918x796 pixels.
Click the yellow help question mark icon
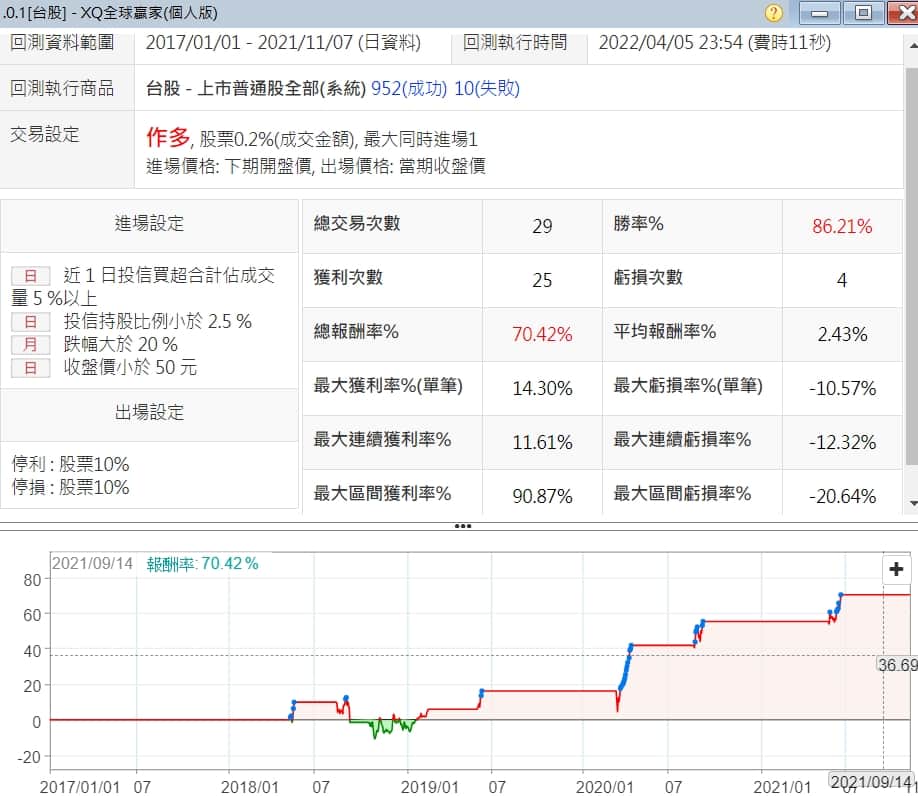773,13
